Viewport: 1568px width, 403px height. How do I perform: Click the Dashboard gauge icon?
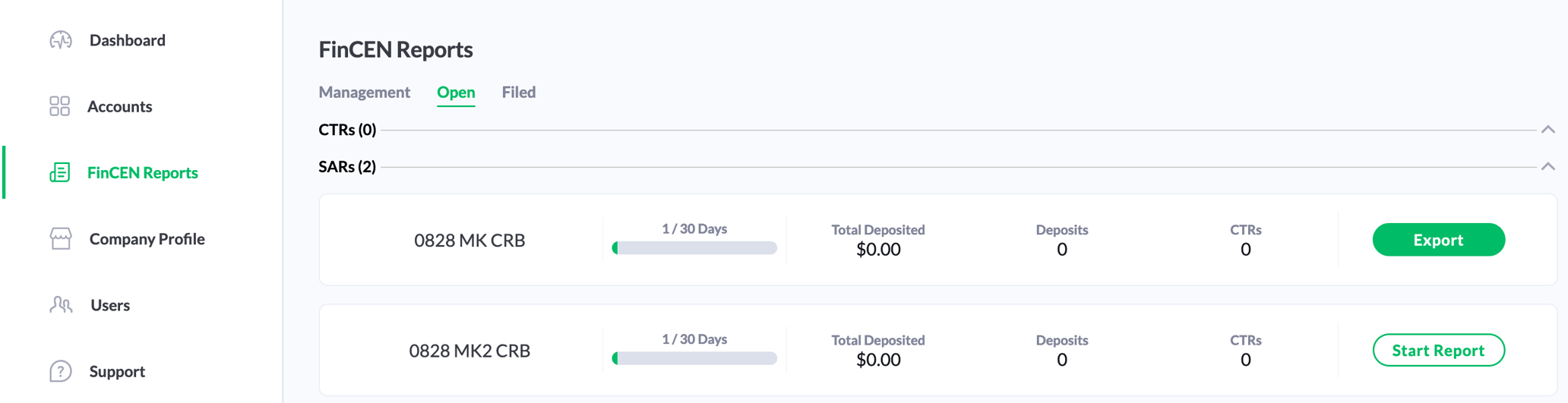click(61, 40)
